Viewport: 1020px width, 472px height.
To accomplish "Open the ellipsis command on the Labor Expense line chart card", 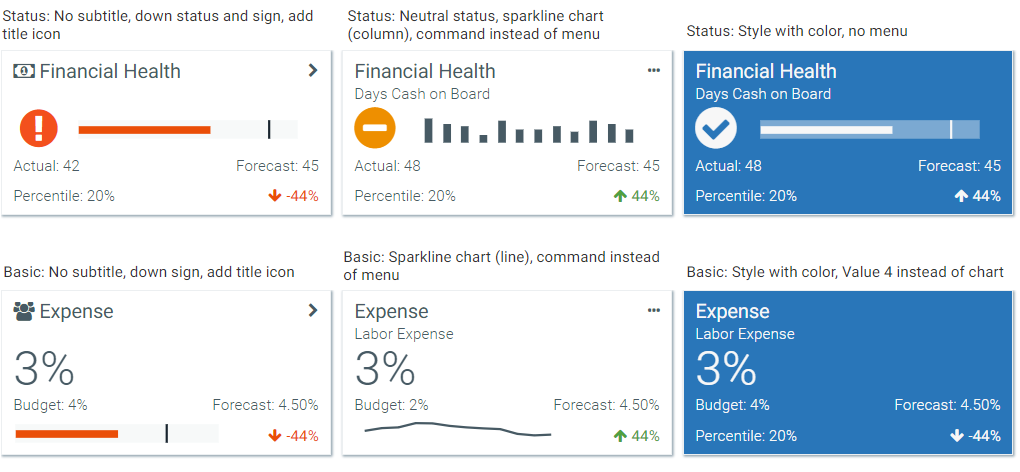I will [x=654, y=310].
